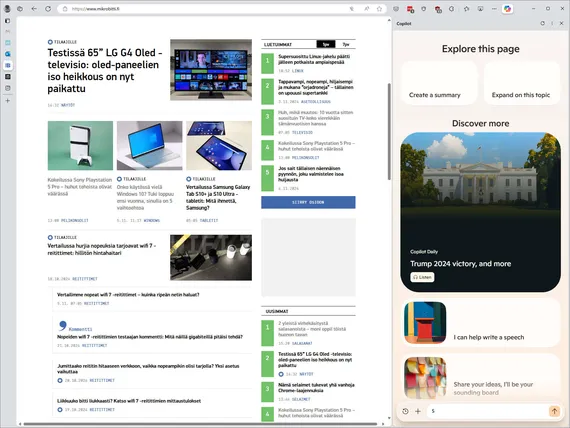
Task: Close the Copilot pane
Action: coord(561,23)
